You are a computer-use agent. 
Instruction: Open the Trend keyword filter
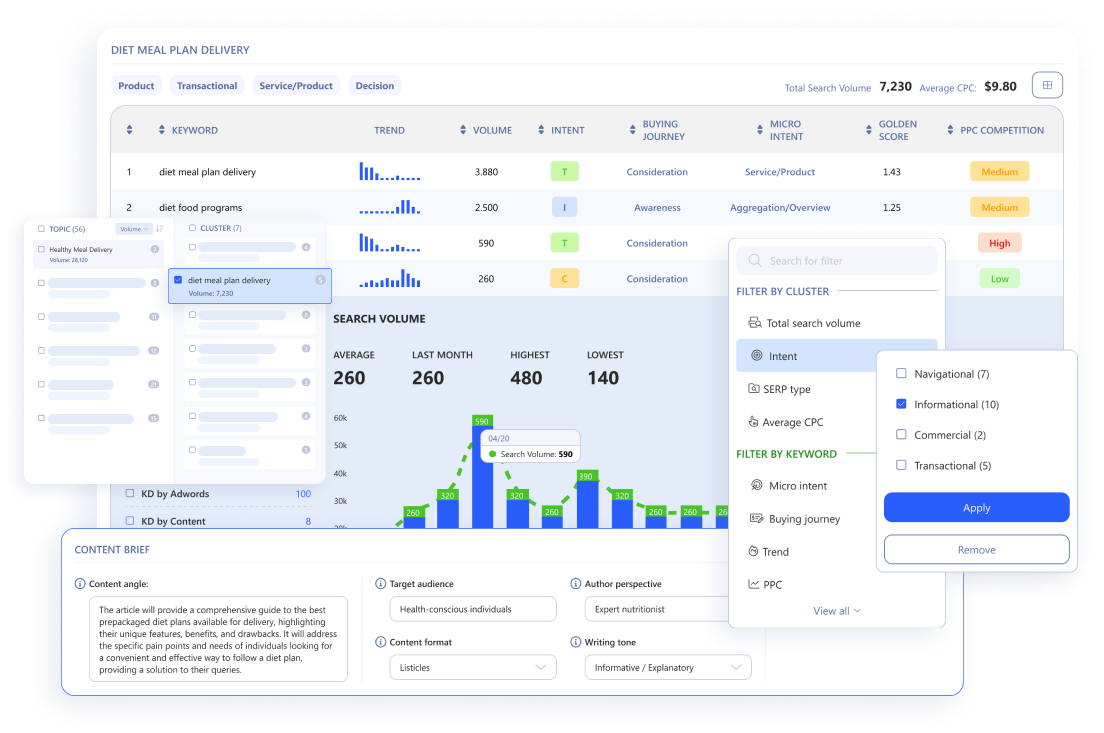(756, 551)
